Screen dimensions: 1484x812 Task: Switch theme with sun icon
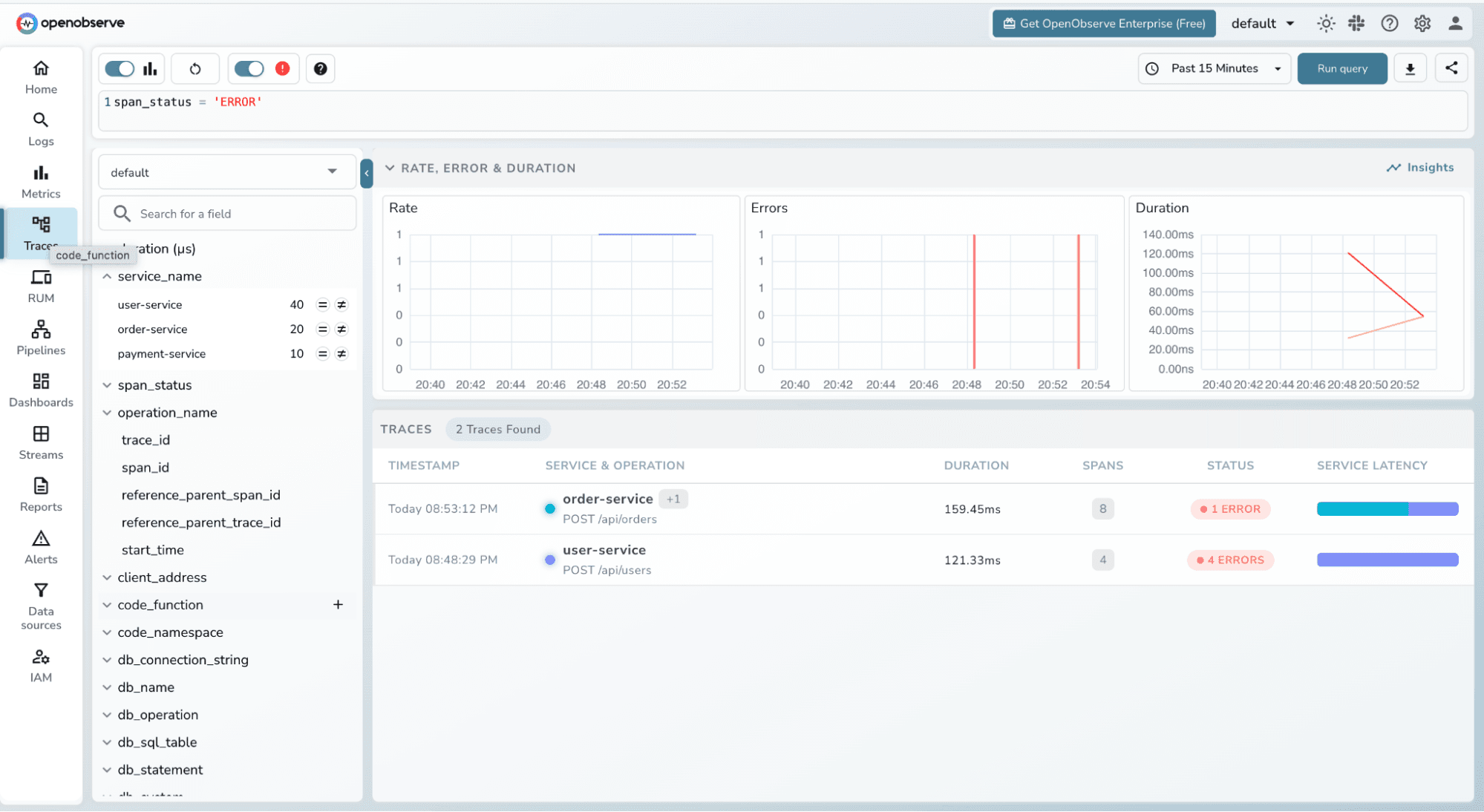click(1325, 24)
